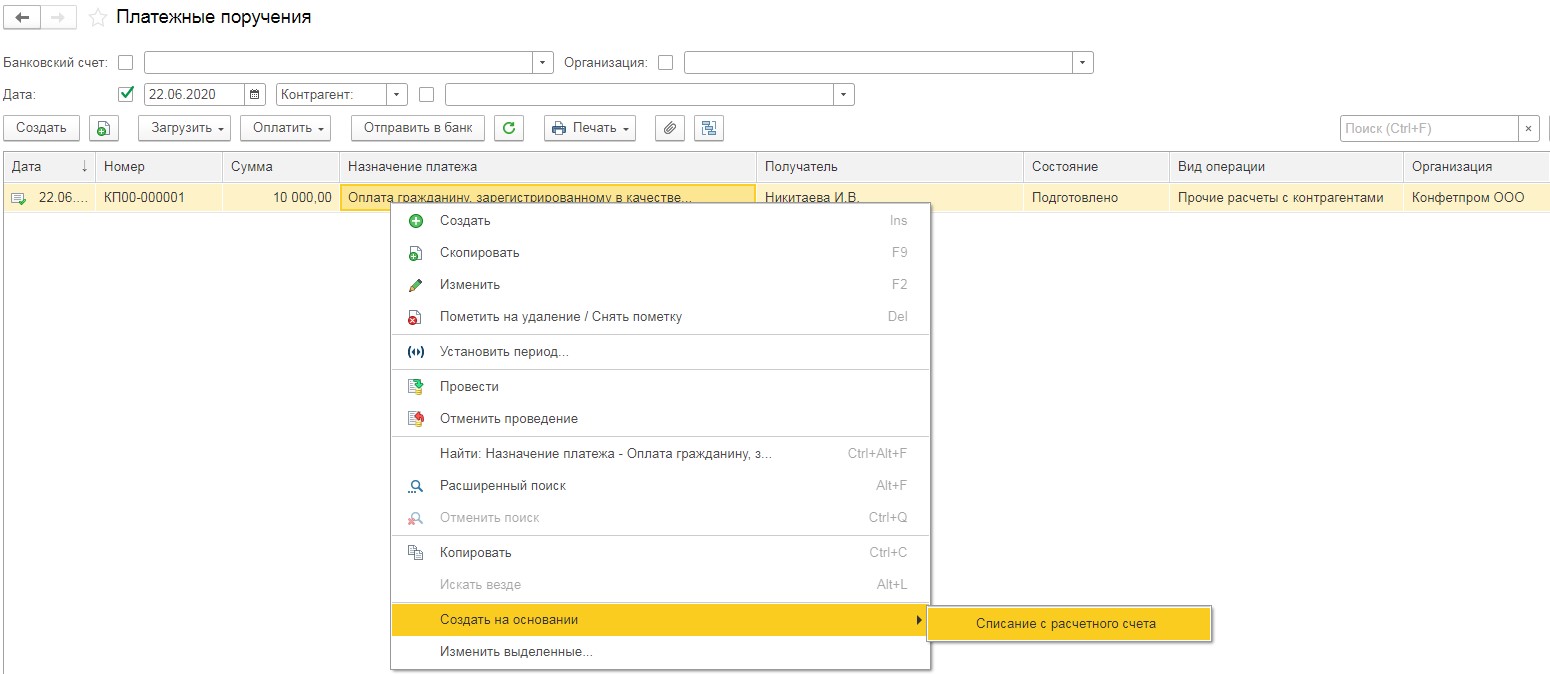Click the Назначение платежа column header
This screenshot has width=1550, height=674.
548,167
